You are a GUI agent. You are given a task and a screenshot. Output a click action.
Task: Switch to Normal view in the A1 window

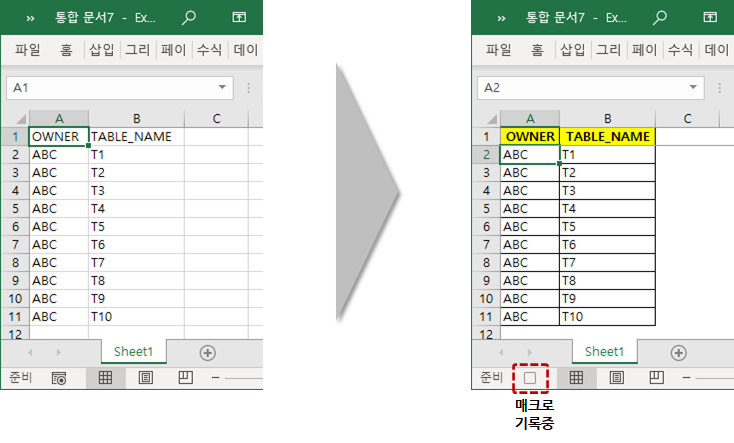(x=105, y=377)
